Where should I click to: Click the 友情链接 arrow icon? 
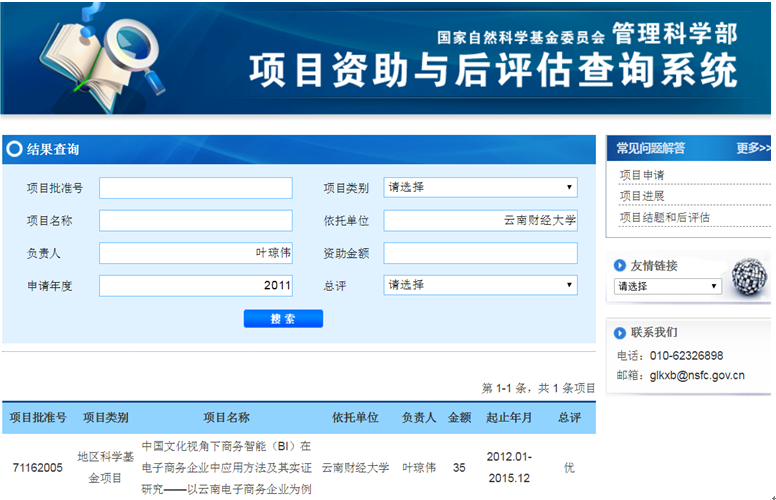point(620,265)
